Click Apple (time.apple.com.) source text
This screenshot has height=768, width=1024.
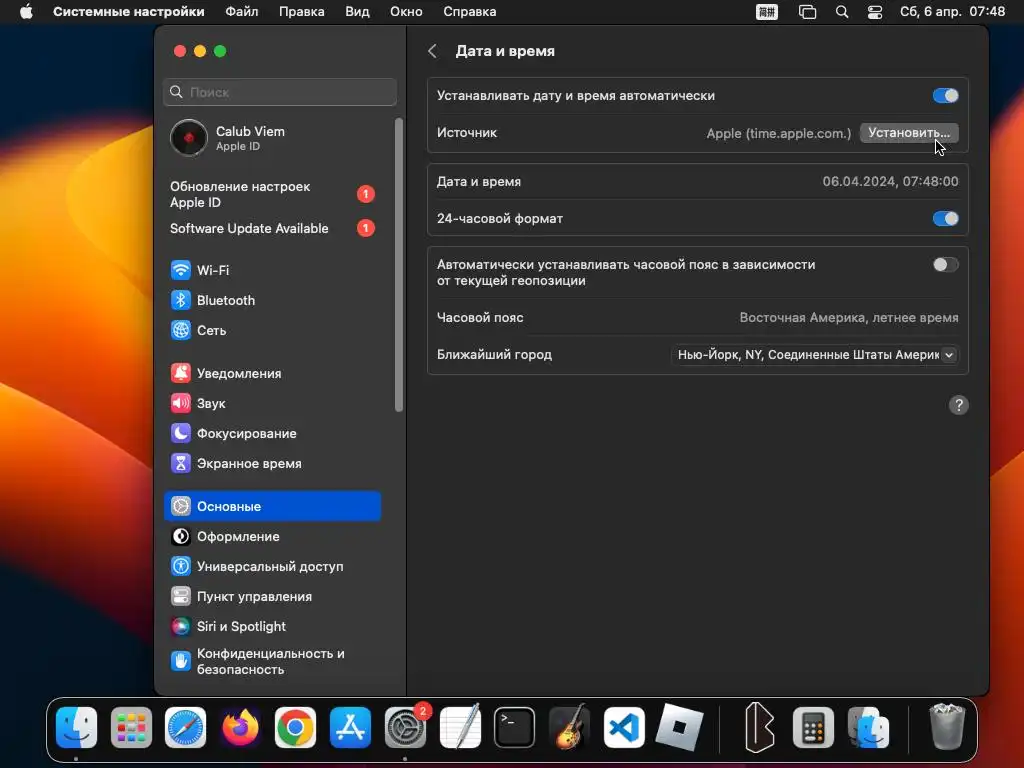[x=778, y=133]
